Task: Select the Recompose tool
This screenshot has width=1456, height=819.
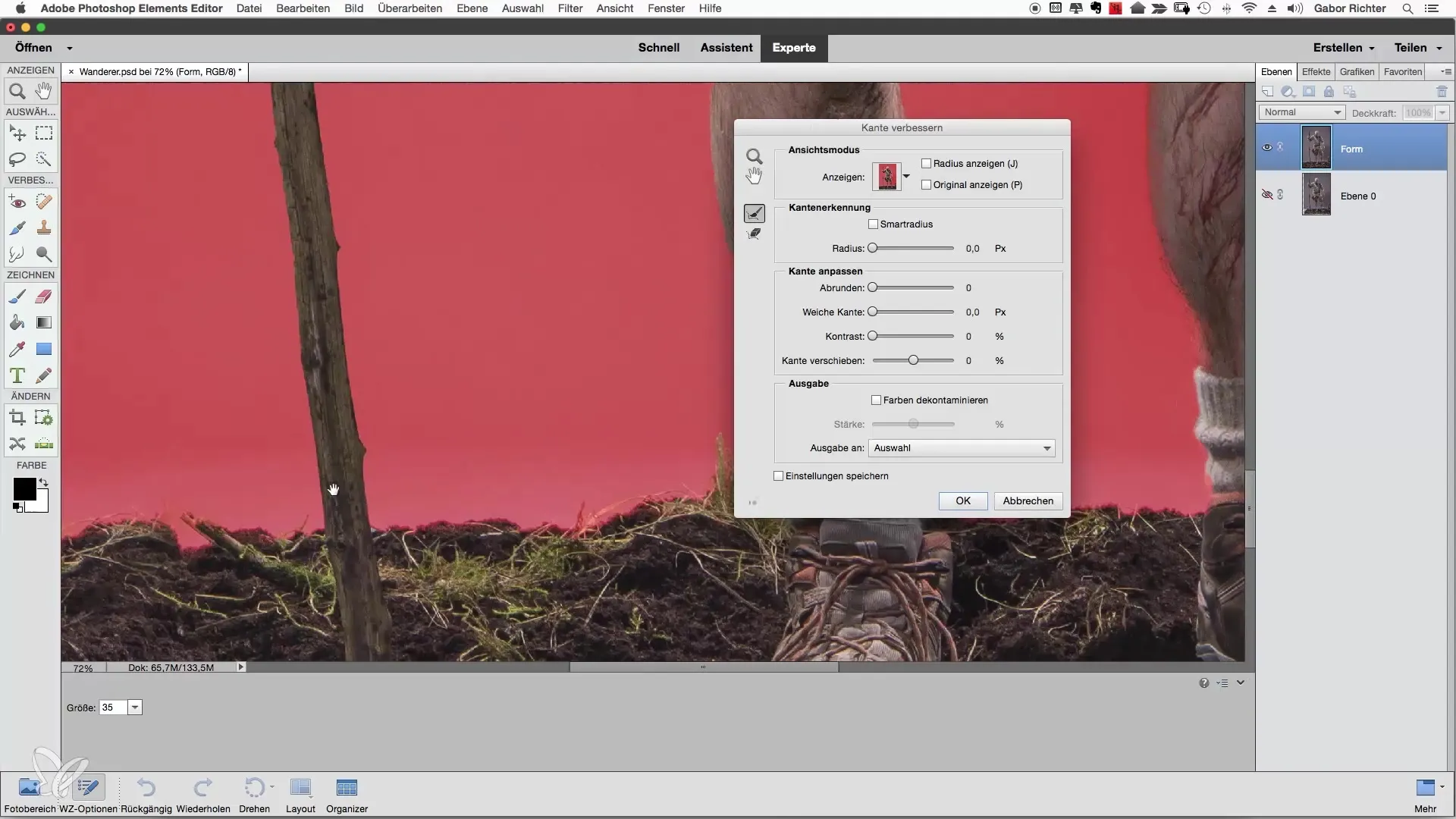Action: pos(44,418)
